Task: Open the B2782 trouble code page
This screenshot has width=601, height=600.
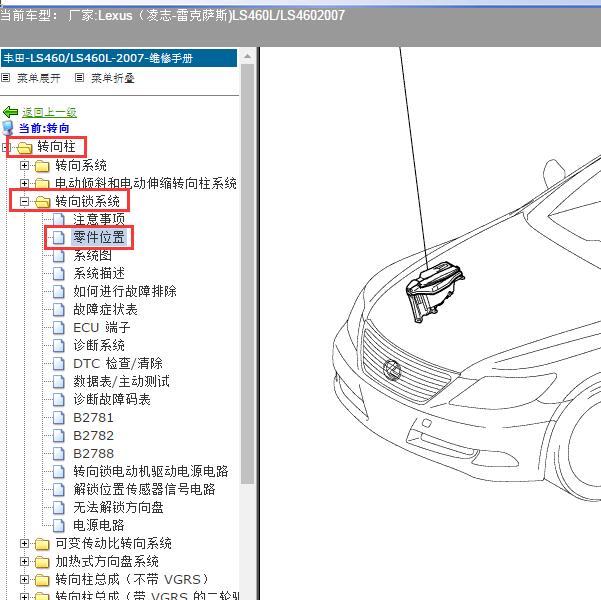Action: [x=94, y=436]
